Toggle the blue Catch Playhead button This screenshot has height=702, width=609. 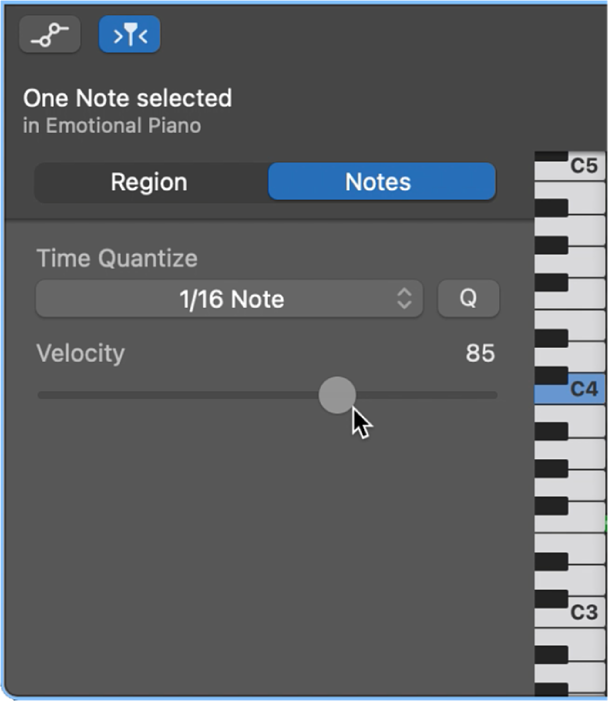tap(129, 34)
